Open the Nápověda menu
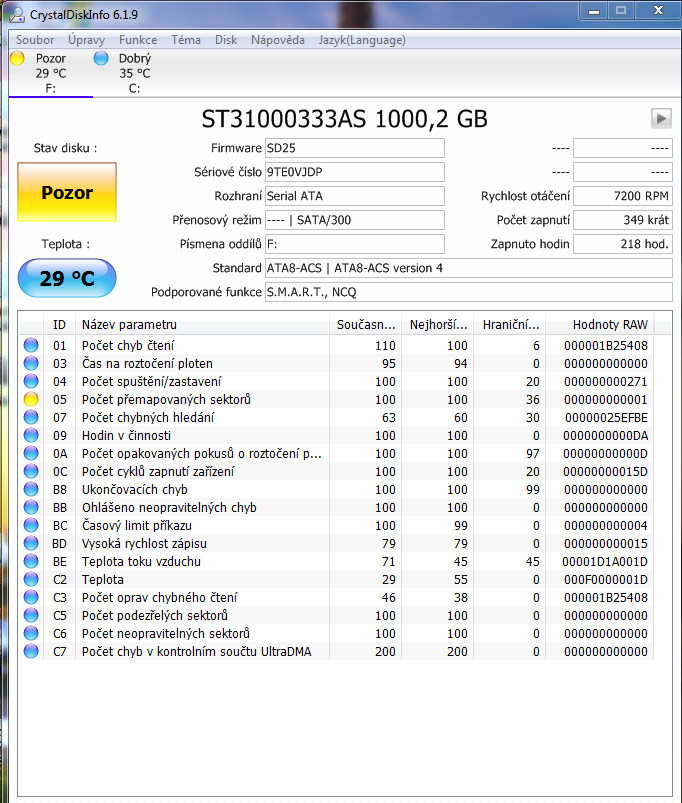 pos(278,40)
